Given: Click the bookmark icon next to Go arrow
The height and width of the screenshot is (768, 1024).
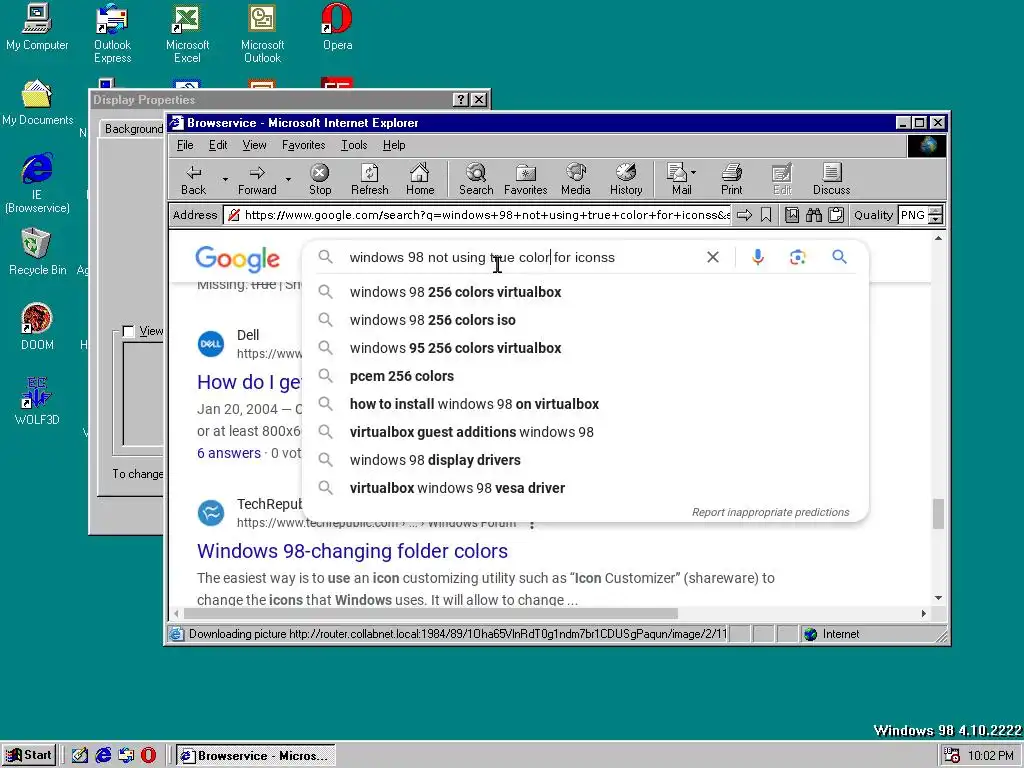Looking at the screenshot, I should click(x=766, y=215).
